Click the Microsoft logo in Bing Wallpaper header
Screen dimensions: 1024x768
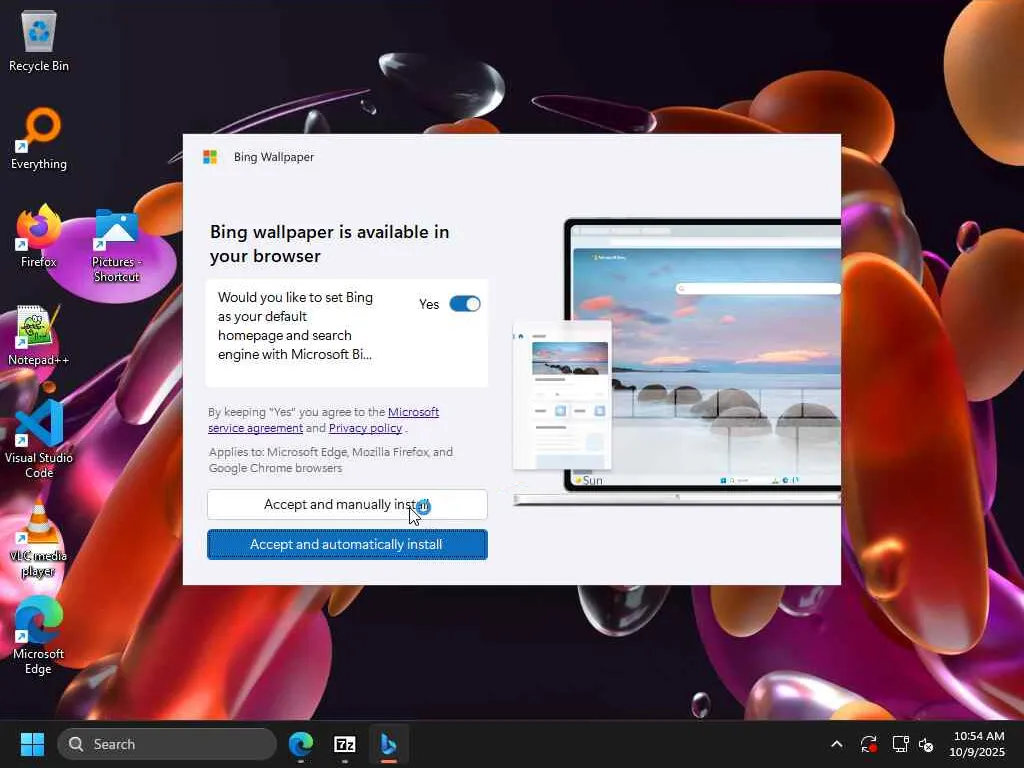click(210, 157)
